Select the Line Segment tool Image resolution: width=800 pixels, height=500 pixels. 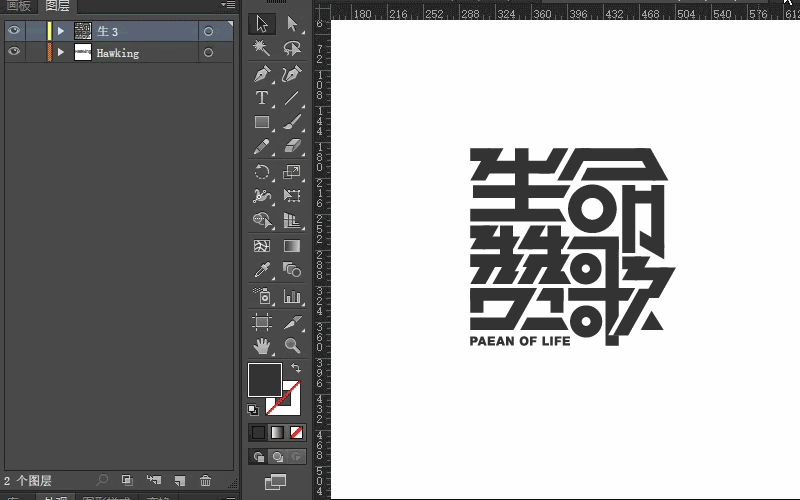[x=292, y=98]
